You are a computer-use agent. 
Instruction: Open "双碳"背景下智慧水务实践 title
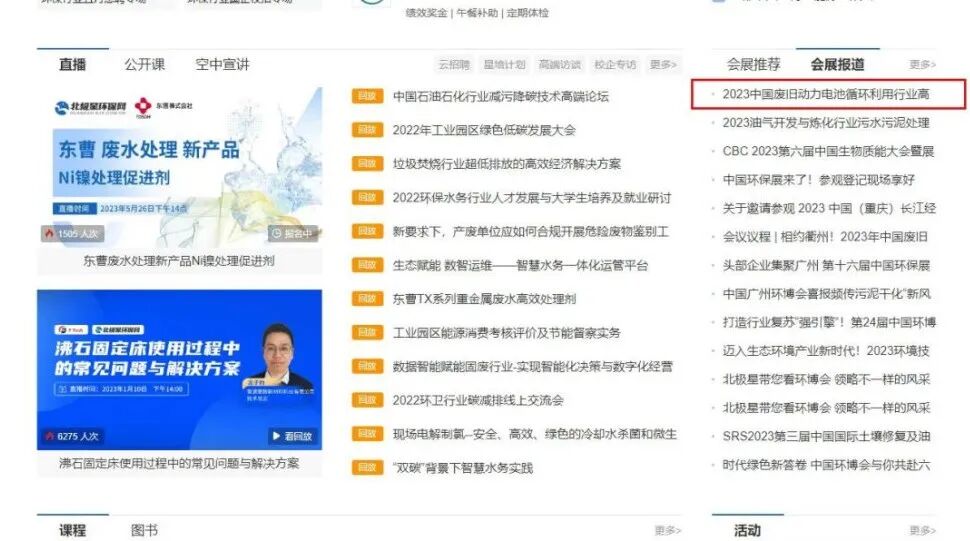coord(462,468)
